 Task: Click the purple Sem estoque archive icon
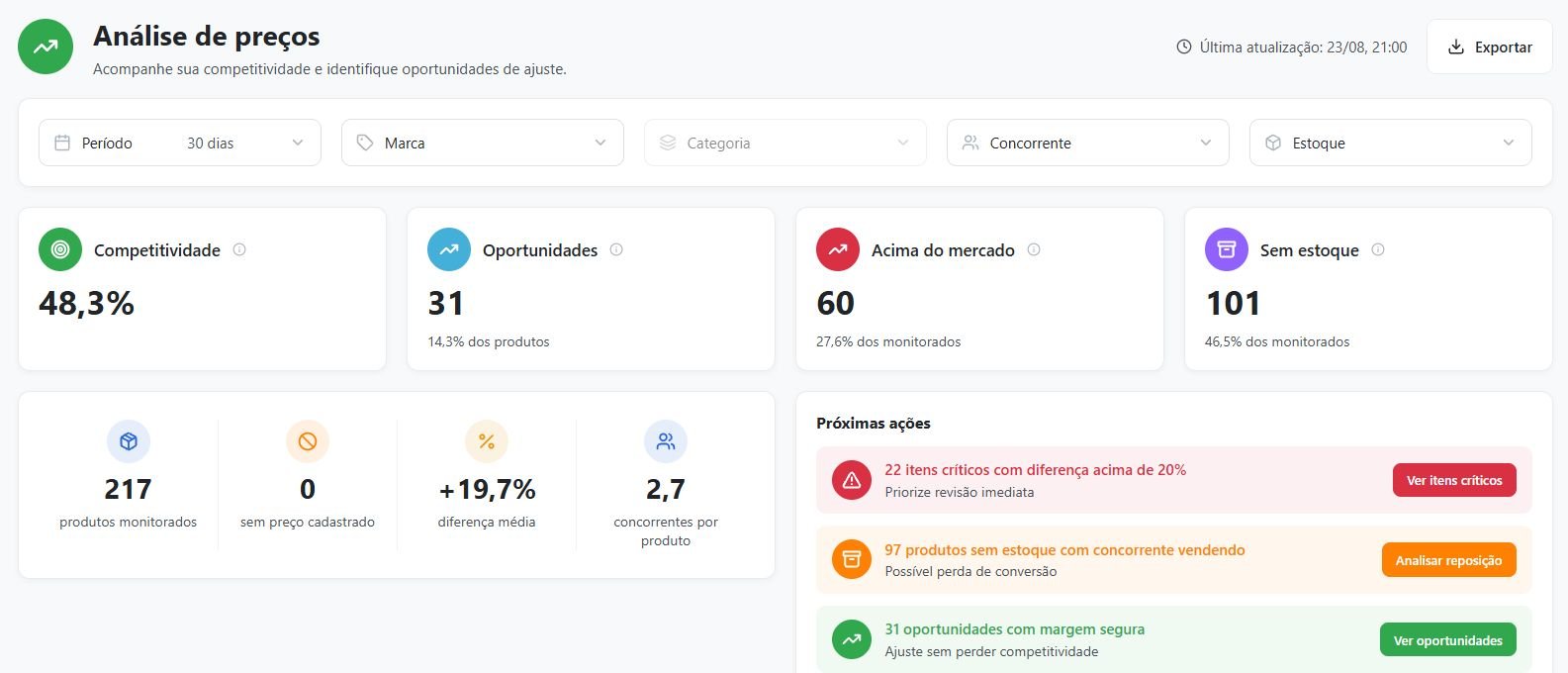[x=1227, y=249]
